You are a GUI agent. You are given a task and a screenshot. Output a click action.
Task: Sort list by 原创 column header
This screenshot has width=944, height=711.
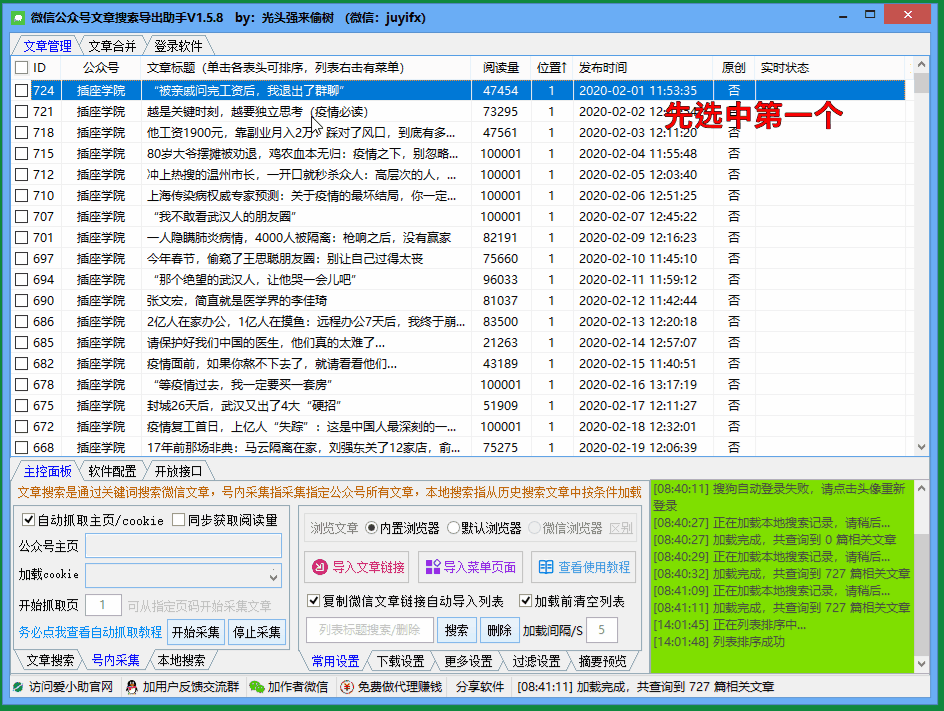click(733, 67)
